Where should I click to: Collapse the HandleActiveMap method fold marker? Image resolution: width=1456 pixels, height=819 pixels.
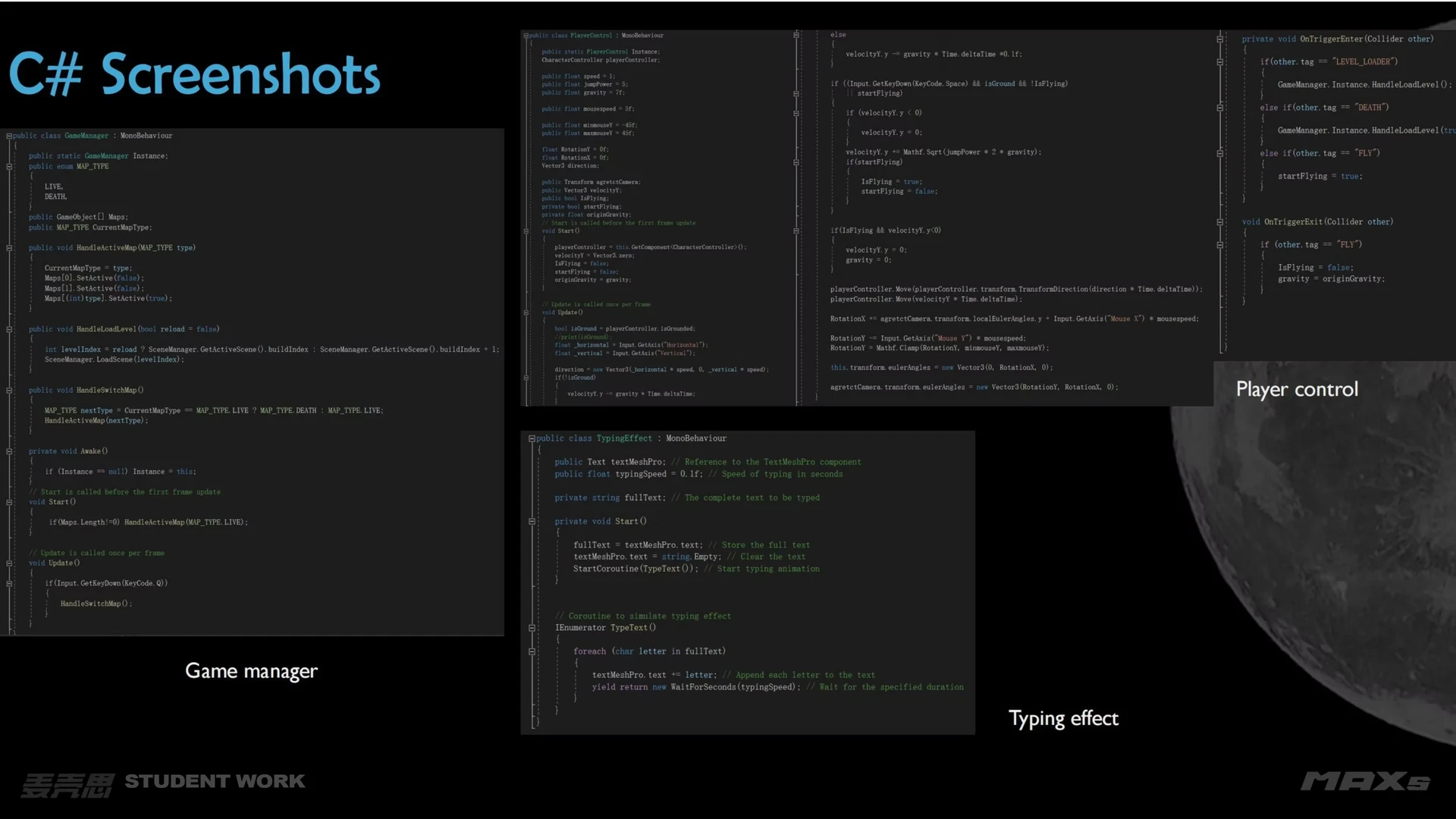pyautogui.click(x=9, y=248)
